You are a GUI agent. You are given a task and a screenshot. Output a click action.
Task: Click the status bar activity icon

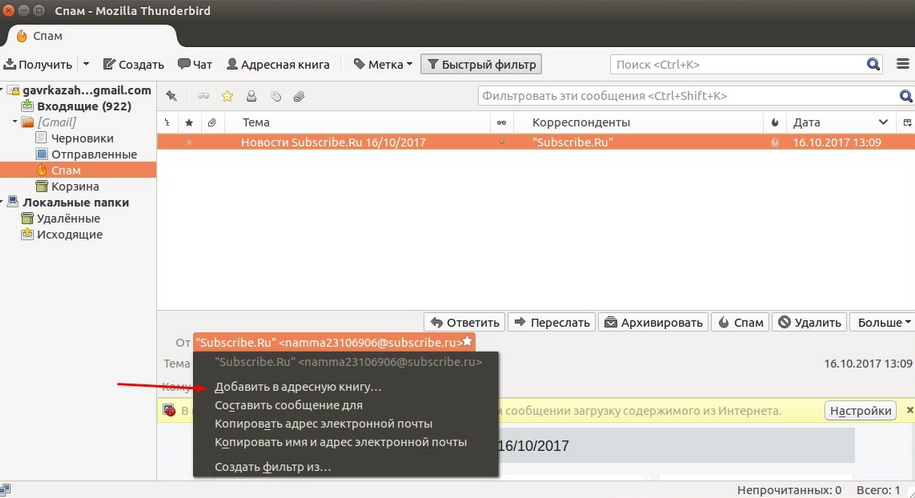pyautogui.click(x=5, y=489)
